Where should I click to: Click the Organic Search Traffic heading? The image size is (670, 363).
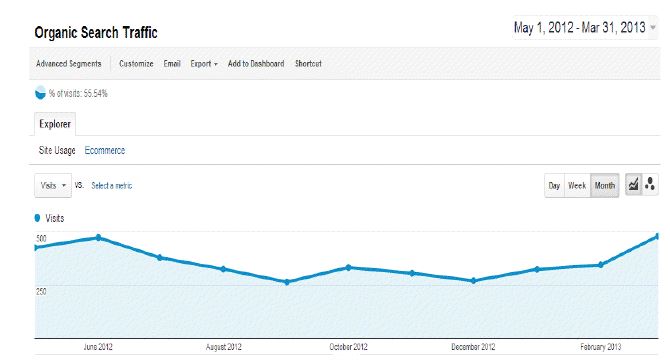[x=96, y=32]
